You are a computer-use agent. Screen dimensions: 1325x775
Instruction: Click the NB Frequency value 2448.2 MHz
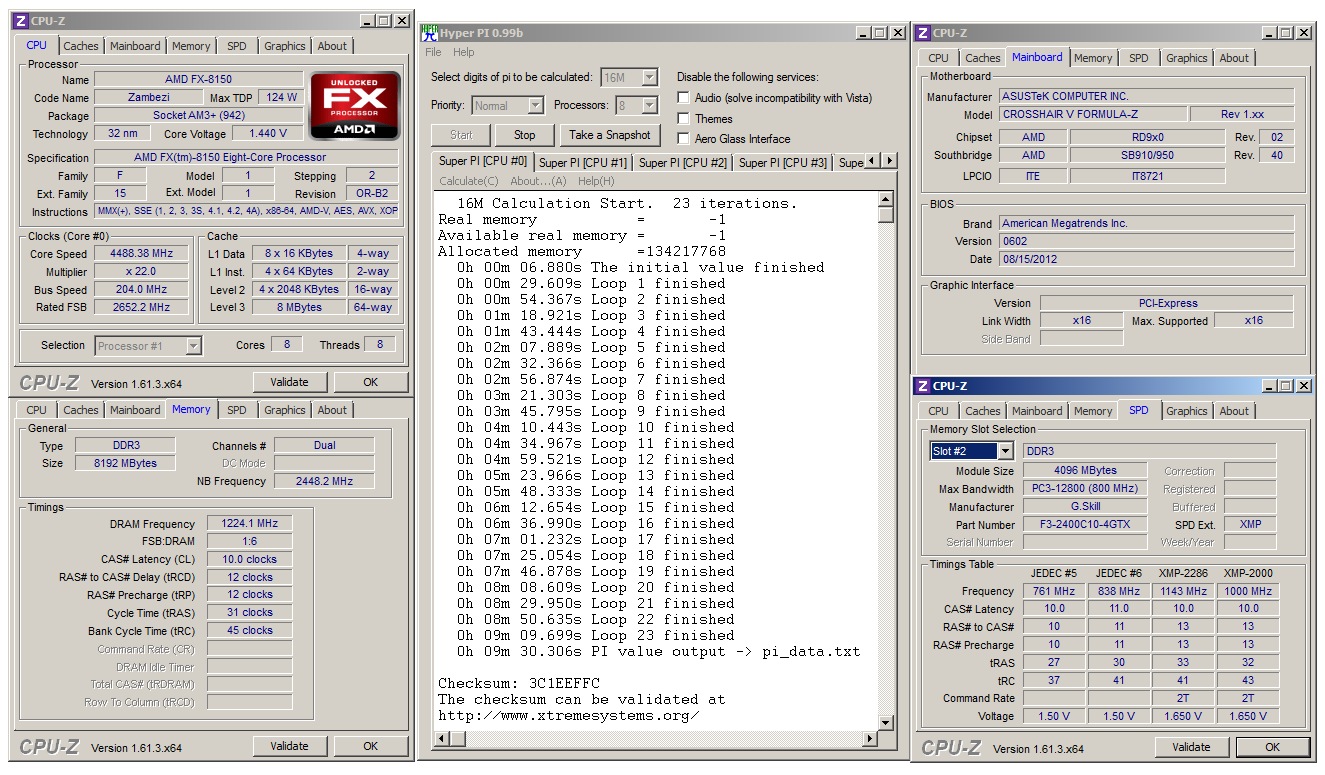click(x=324, y=482)
